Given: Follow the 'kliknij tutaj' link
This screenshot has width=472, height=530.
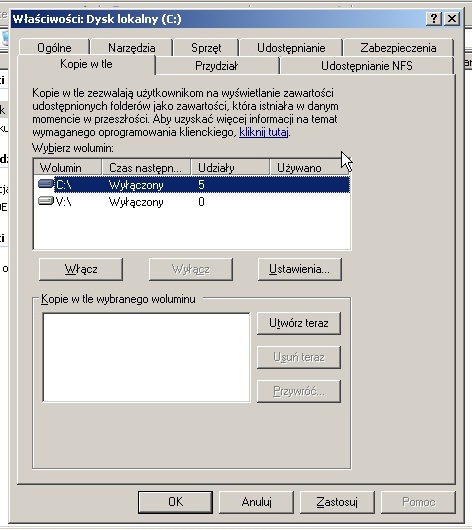Looking at the screenshot, I should click(x=264, y=132).
